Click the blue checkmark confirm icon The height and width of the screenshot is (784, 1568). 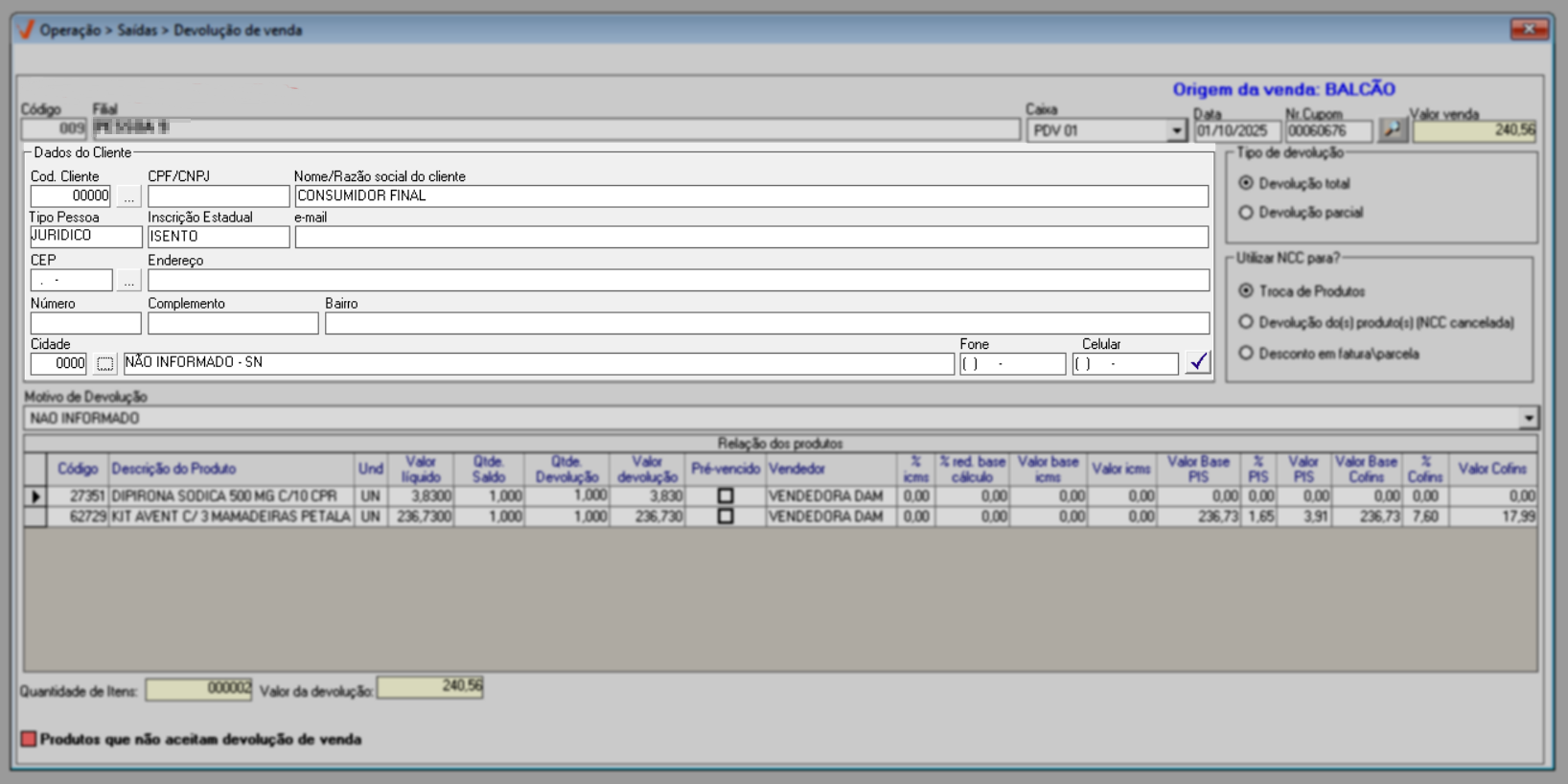[x=1197, y=362]
